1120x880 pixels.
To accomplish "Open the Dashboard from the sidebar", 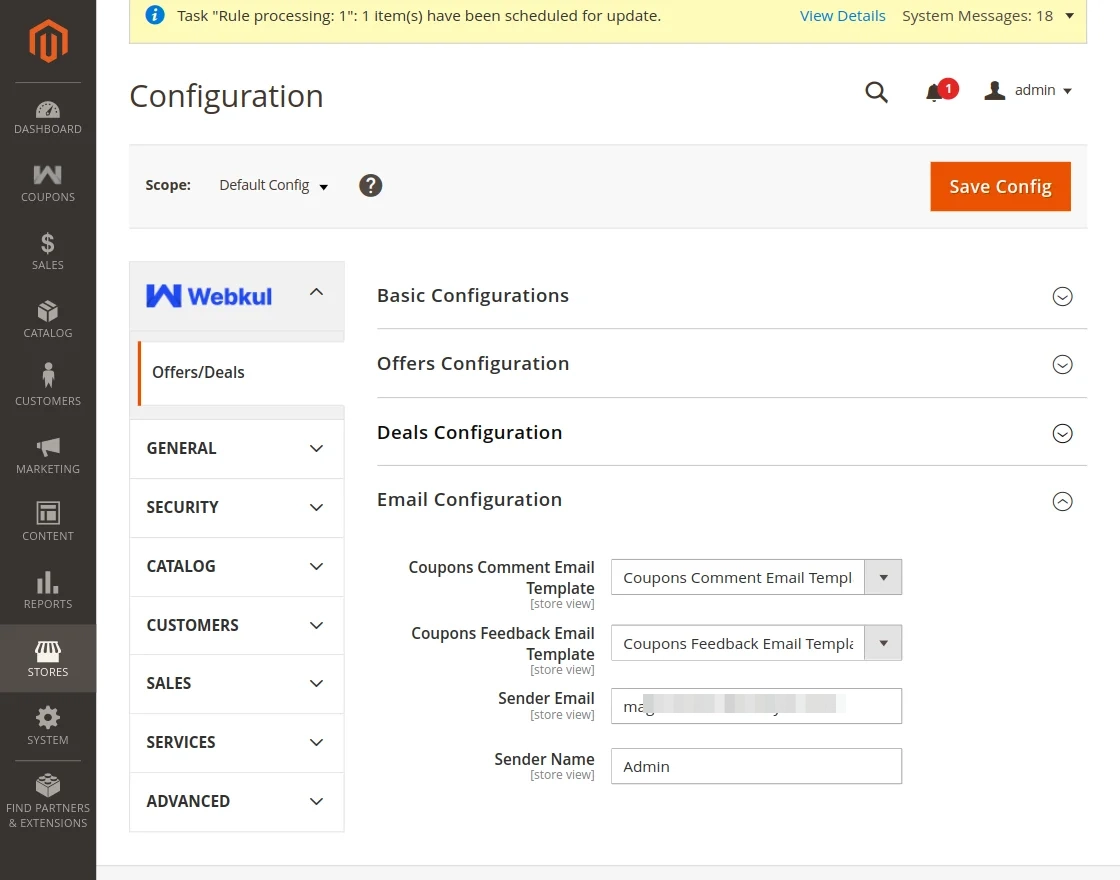I will point(47,115).
